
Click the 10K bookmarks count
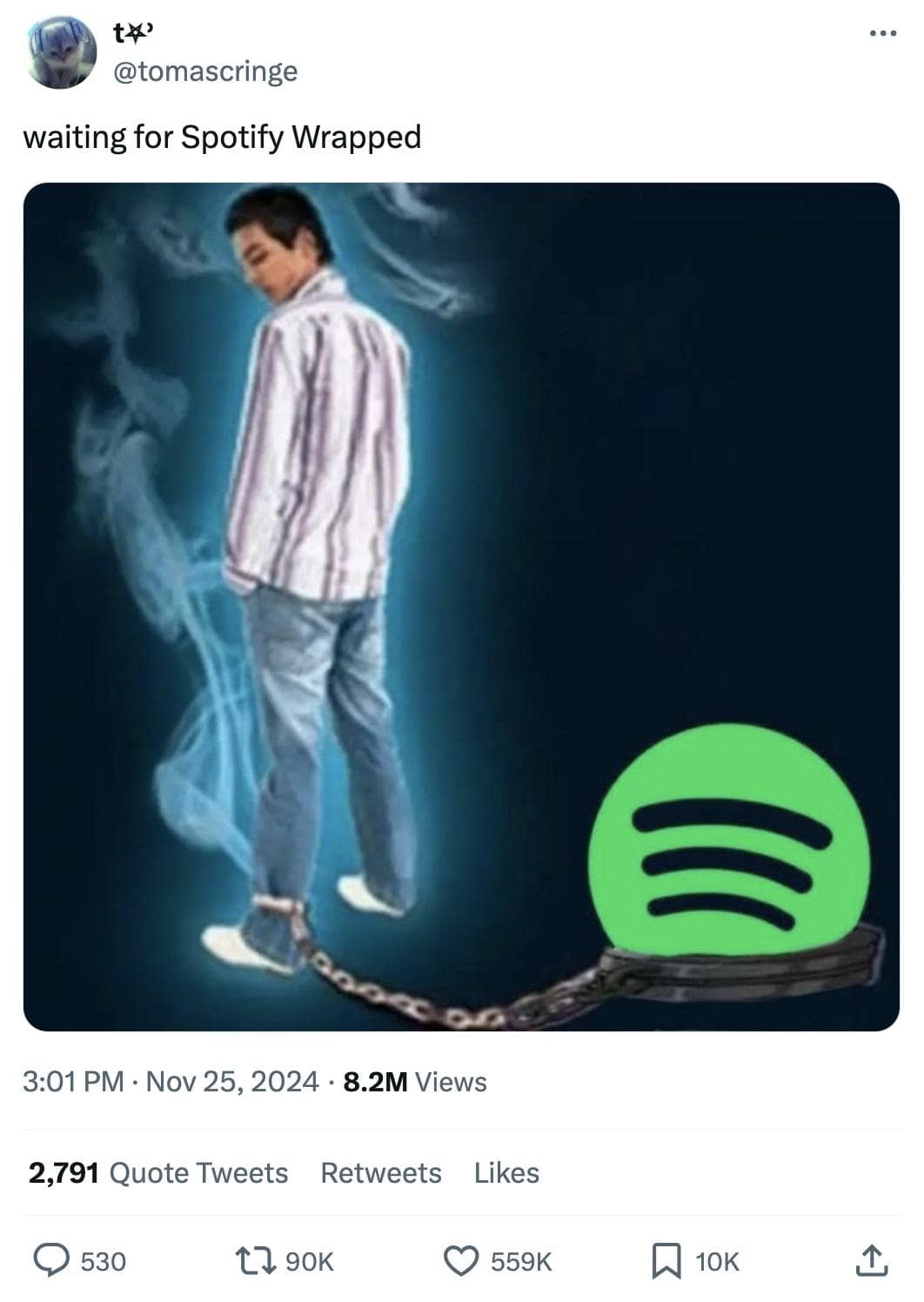pyautogui.click(x=717, y=1261)
